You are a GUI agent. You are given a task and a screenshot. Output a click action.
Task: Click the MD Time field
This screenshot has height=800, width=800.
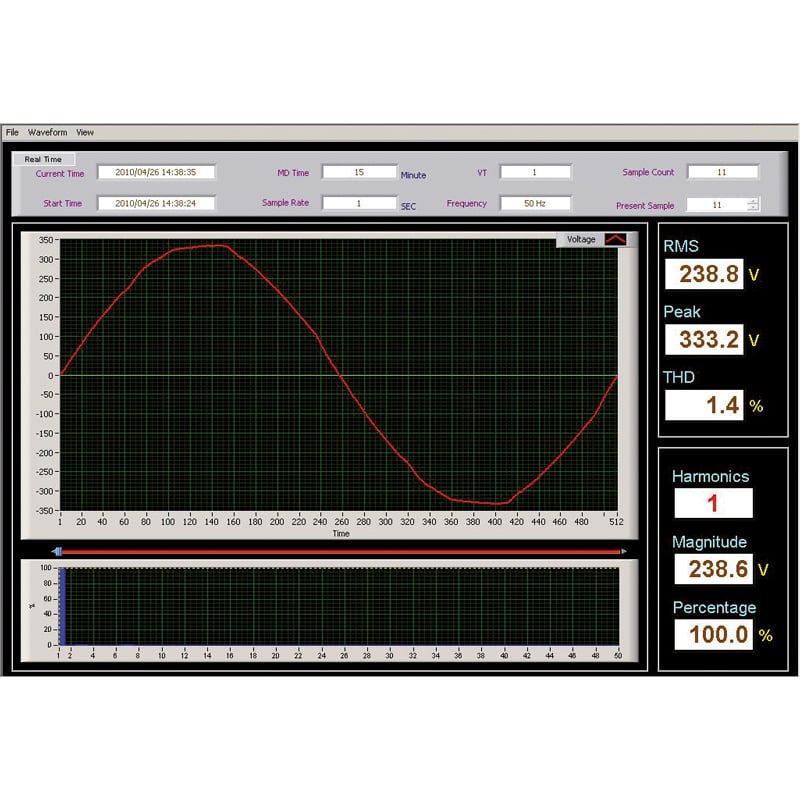(359, 172)
